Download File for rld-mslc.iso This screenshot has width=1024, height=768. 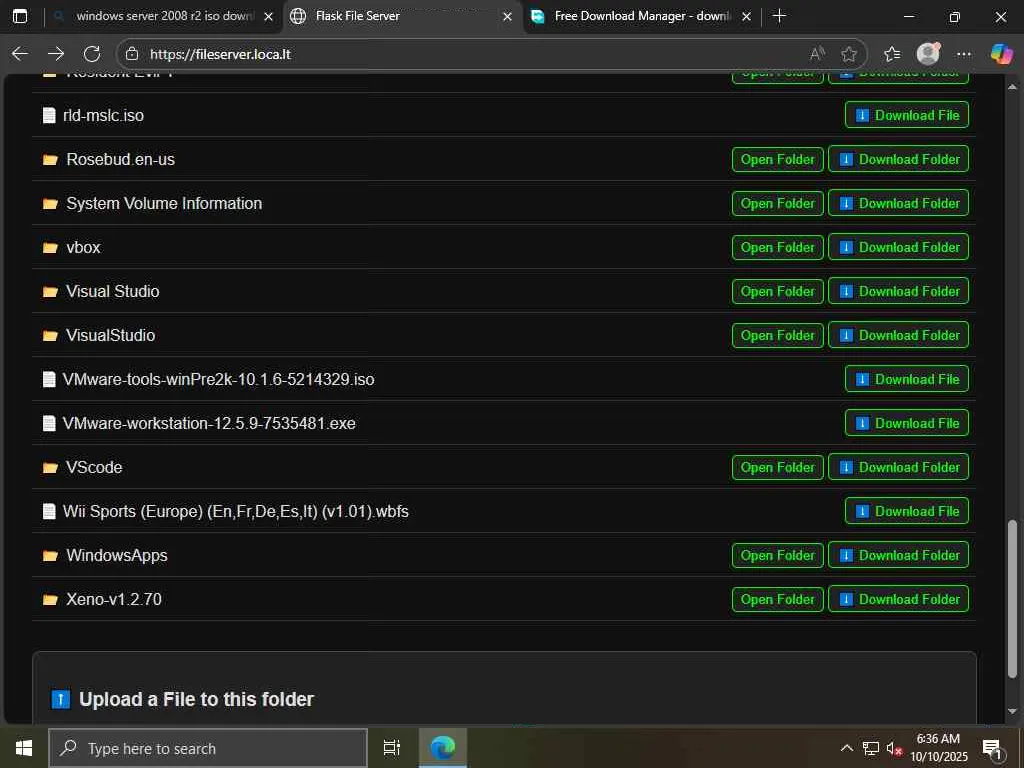[x=906, y=115]
